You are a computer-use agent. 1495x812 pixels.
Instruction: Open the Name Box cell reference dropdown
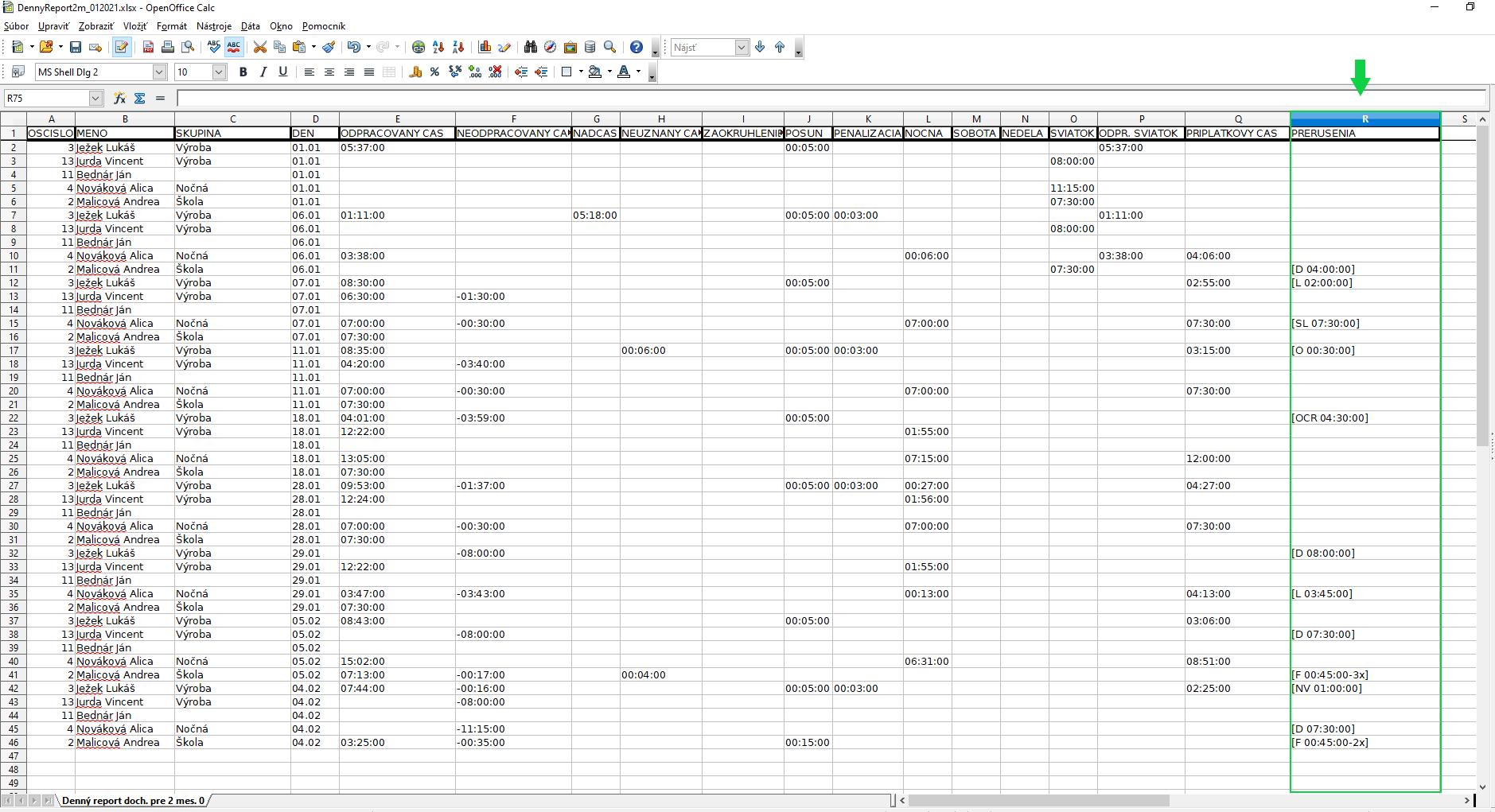pyautogui.click(x=96, y=99)
